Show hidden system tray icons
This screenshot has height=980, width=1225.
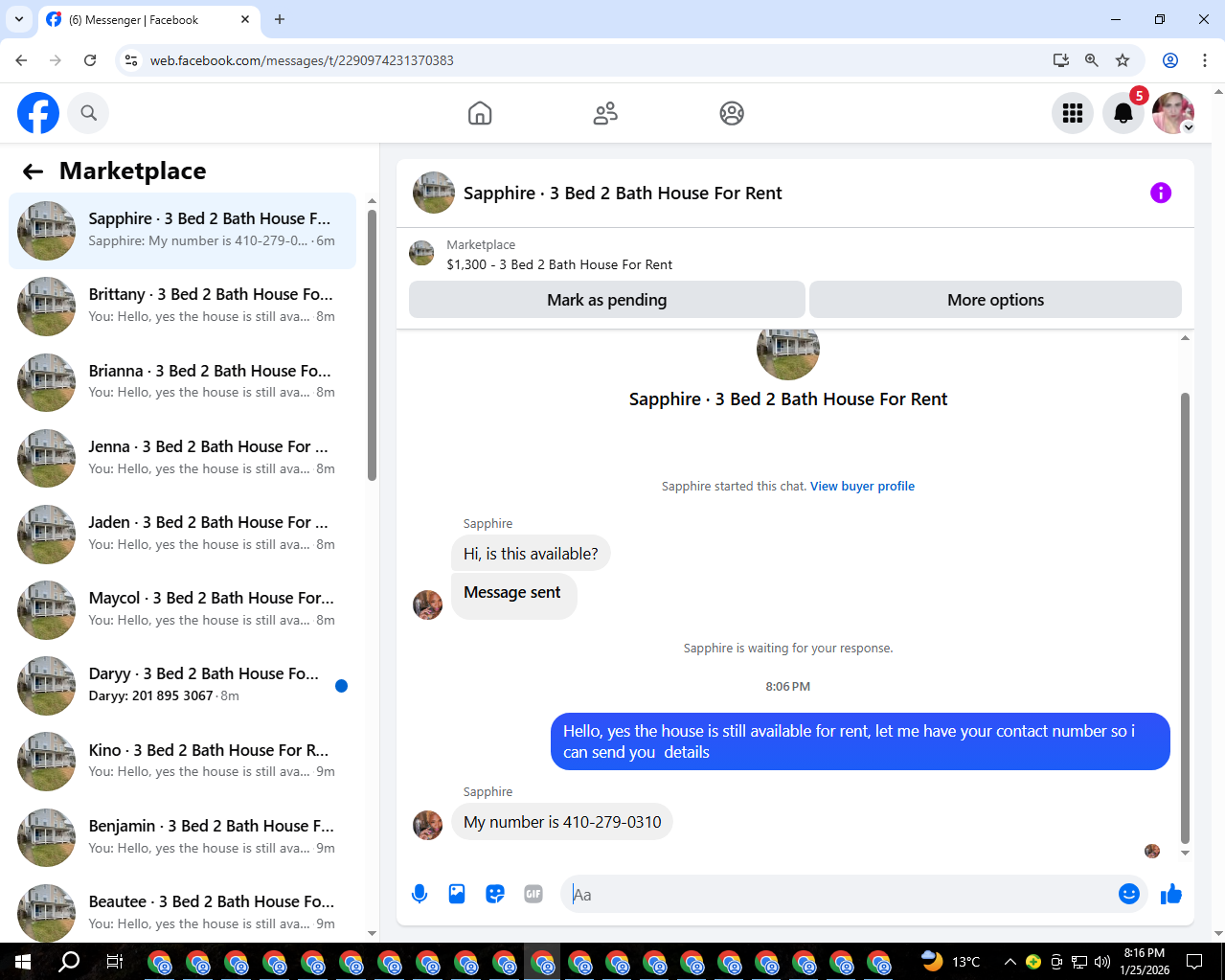click(1009, 962)
